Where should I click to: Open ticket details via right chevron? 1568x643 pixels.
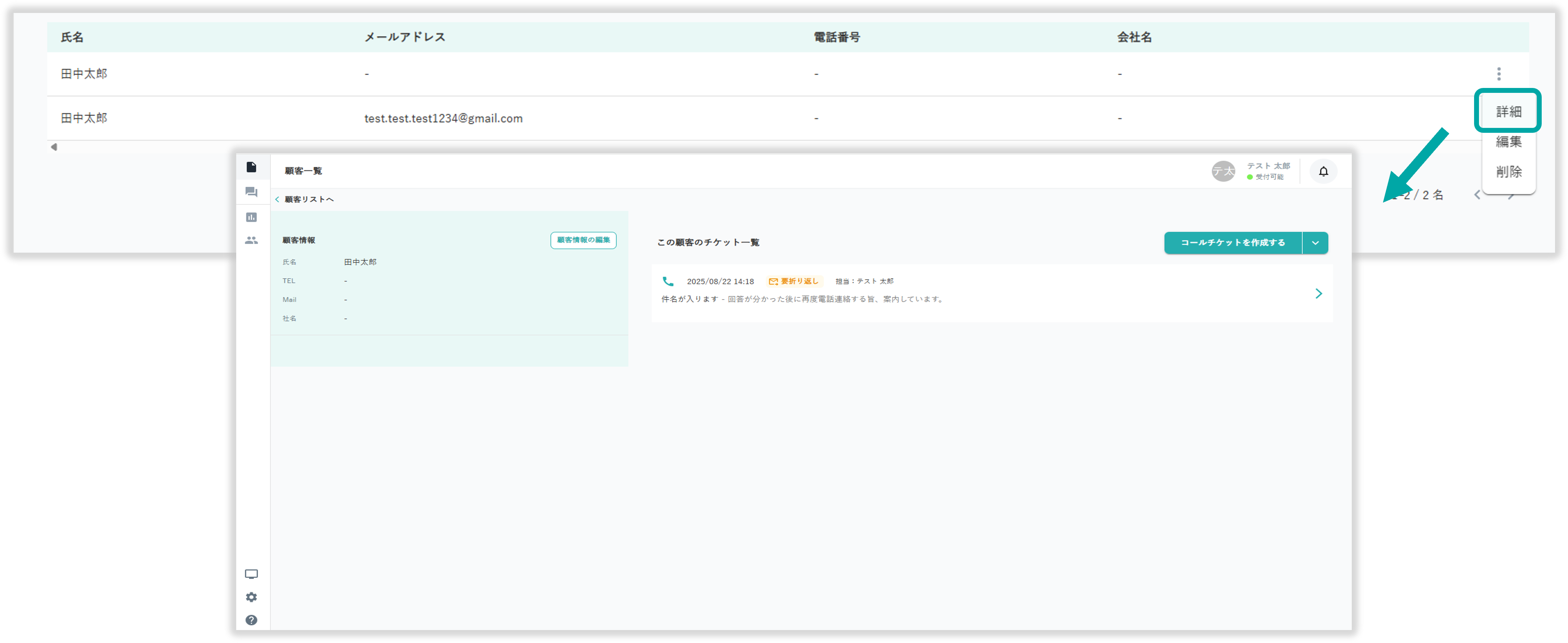pyautogui.click(x=1318, y=294)
